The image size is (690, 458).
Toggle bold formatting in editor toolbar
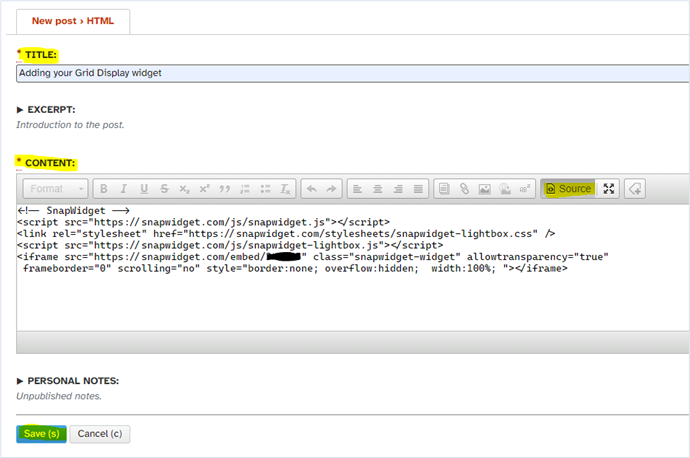103,189
